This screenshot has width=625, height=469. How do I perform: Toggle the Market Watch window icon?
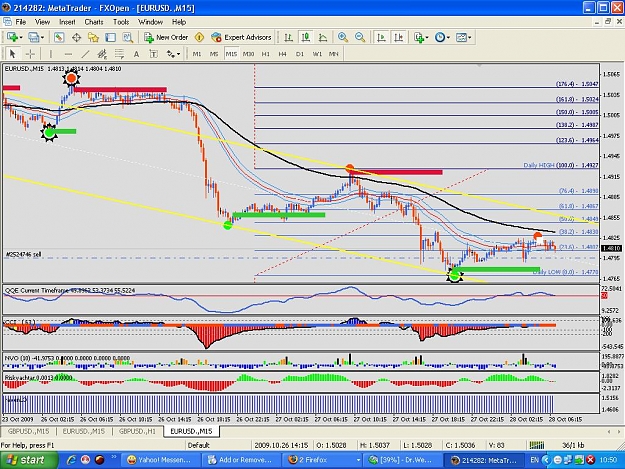pos(59,37)
